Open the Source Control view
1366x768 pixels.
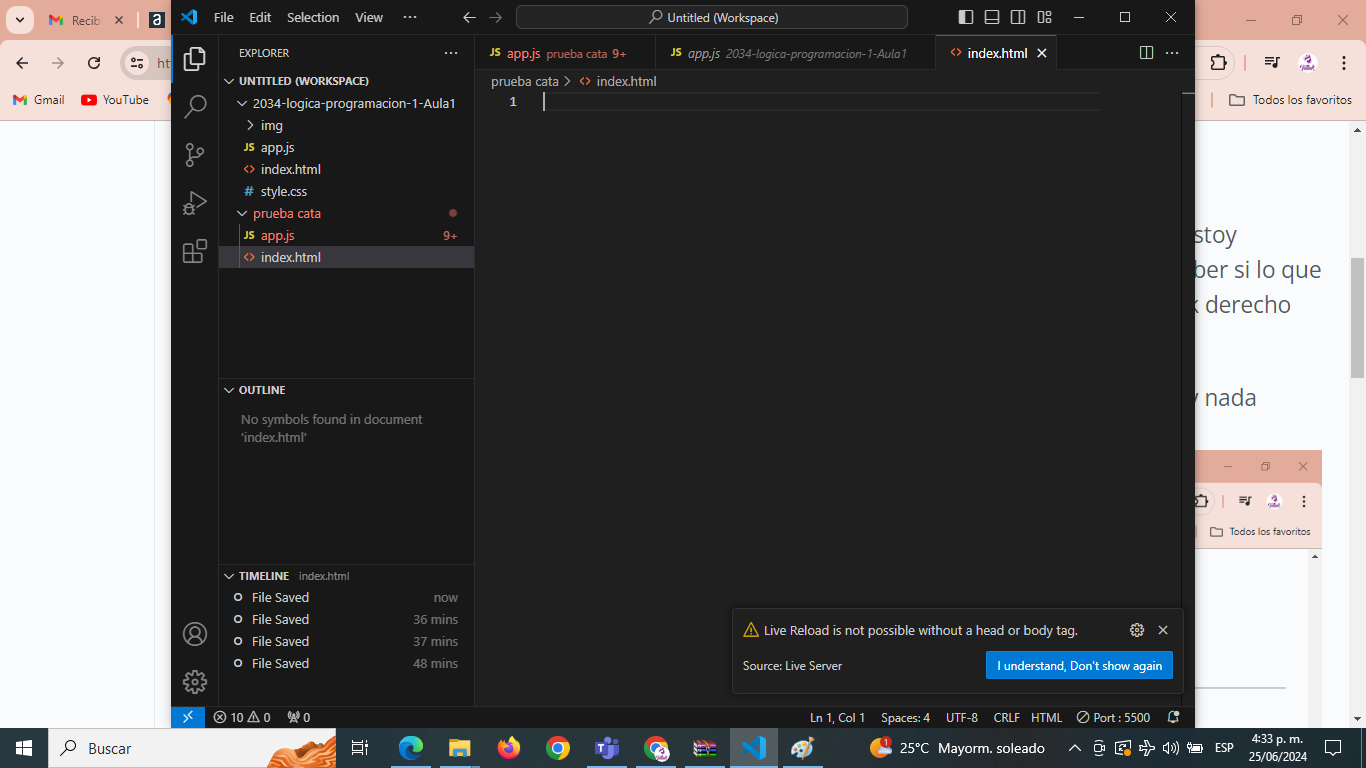pyautogui.click(x=195, y=155)
